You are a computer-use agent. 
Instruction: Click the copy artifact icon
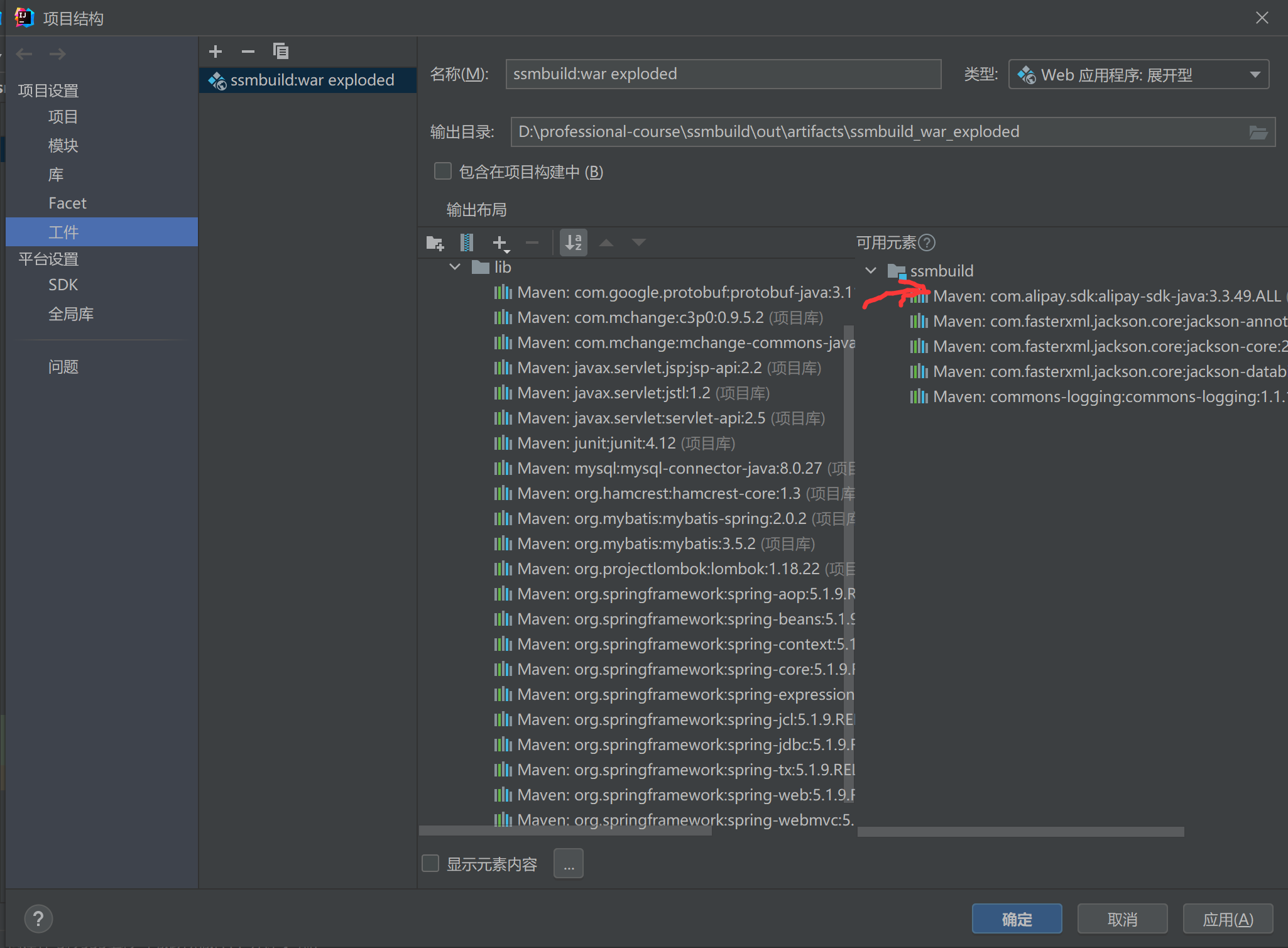281,52
